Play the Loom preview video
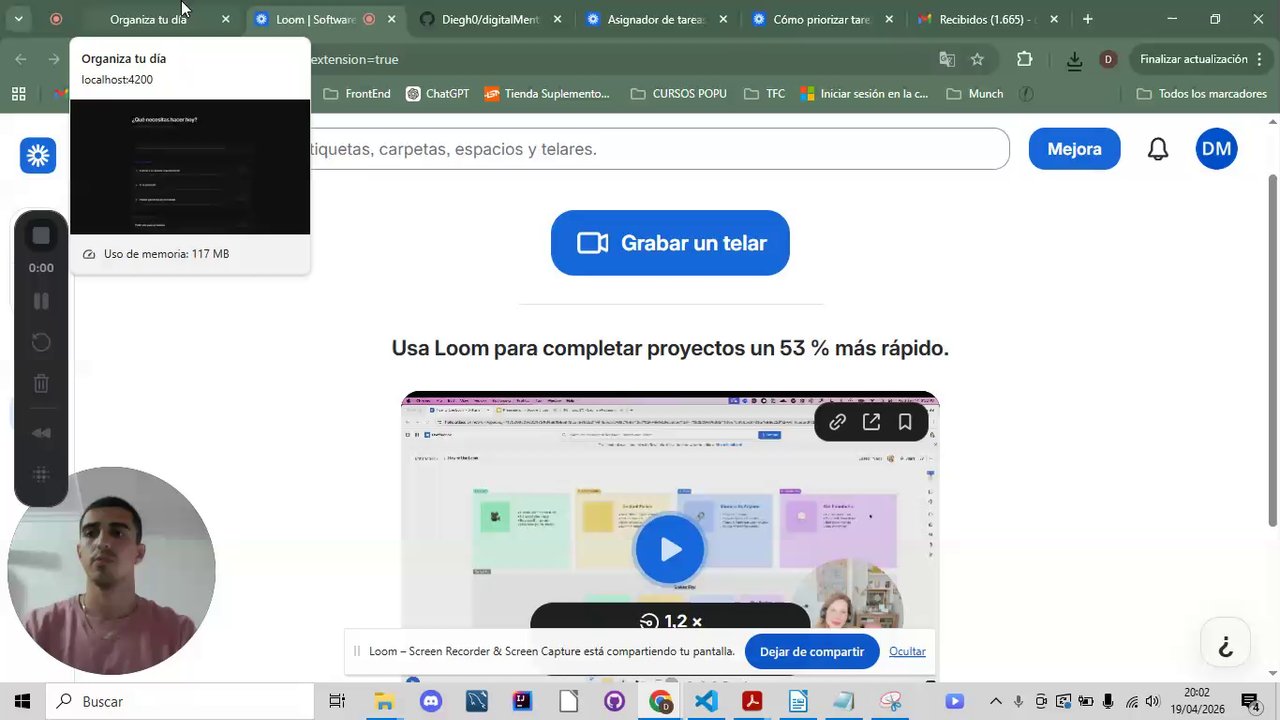1280x720 pixels. click(670, 549)
